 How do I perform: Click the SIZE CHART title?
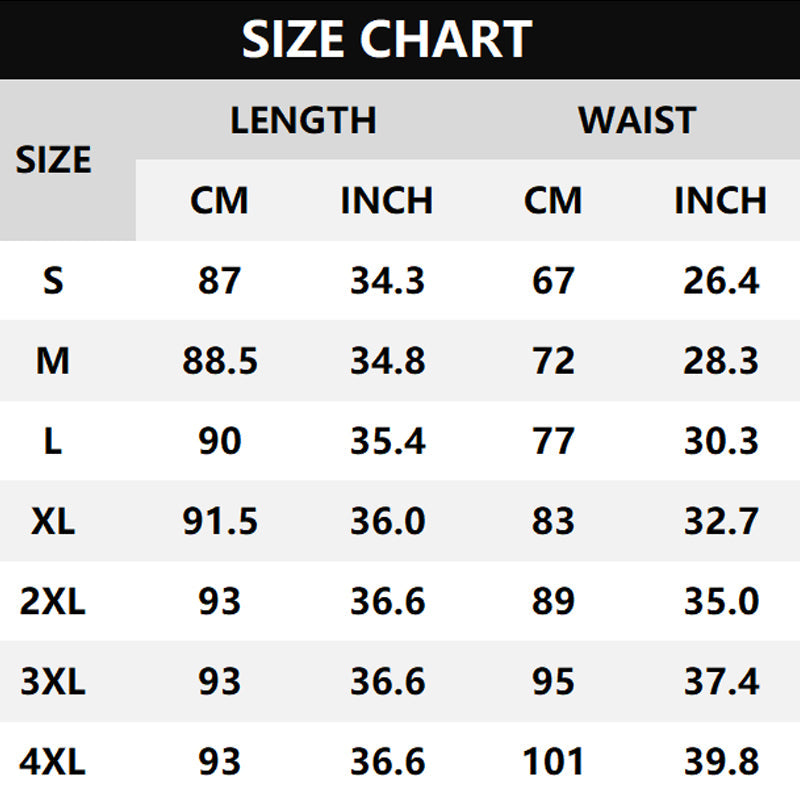386,40
